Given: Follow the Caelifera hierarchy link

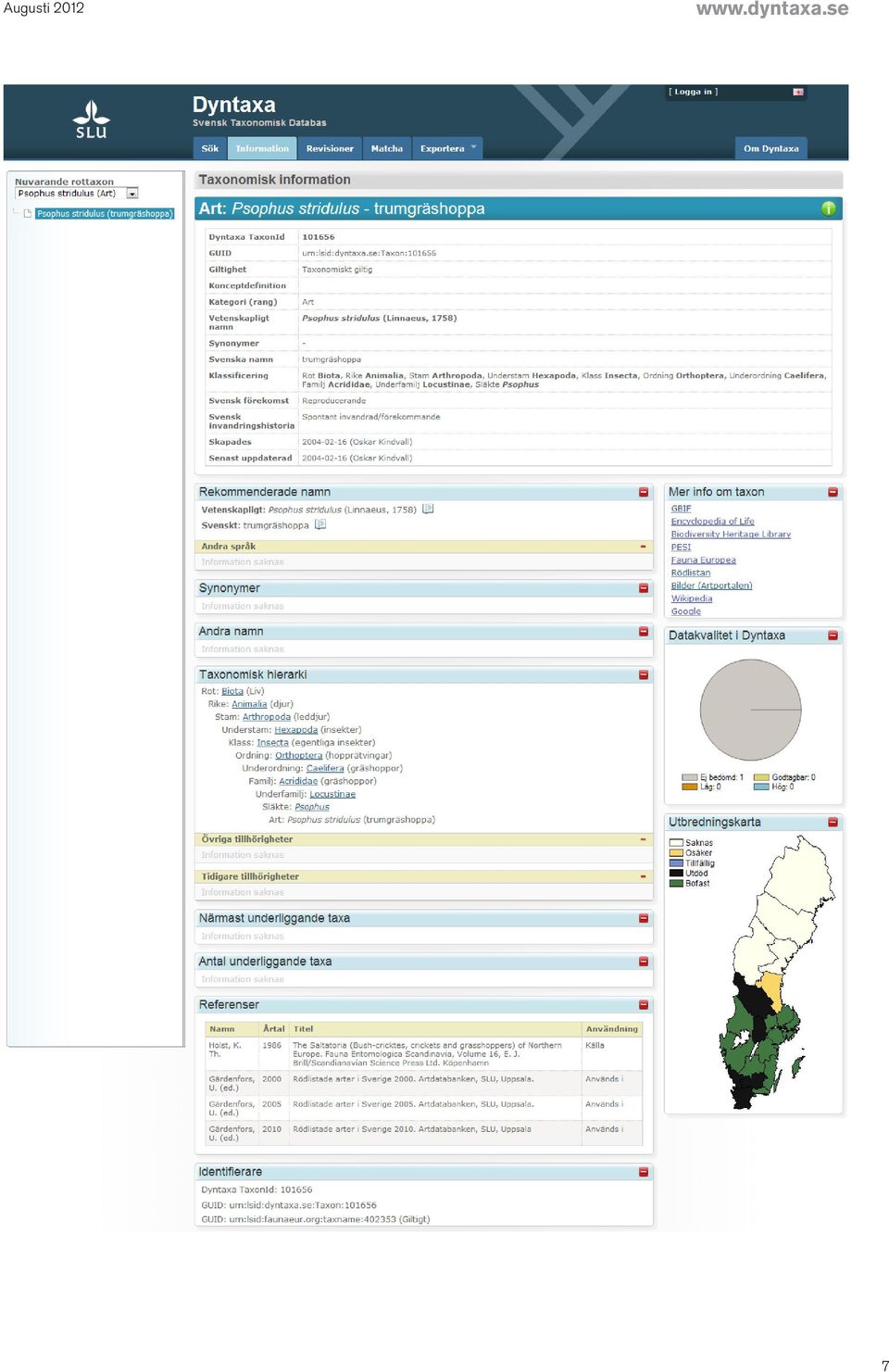Looking at the screenshot, I should (x=325, y=769).
